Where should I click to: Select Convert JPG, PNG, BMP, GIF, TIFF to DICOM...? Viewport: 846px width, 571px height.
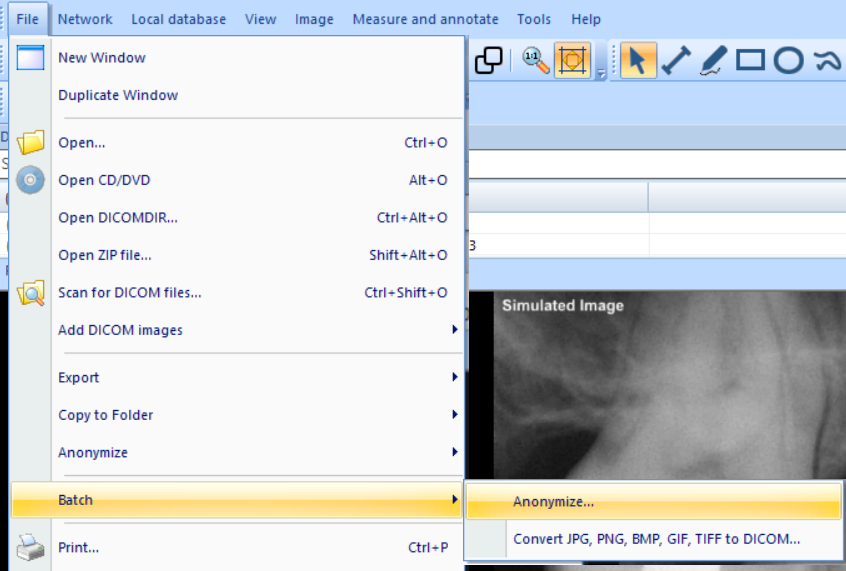pyautogui.click(x=653, y=539)
